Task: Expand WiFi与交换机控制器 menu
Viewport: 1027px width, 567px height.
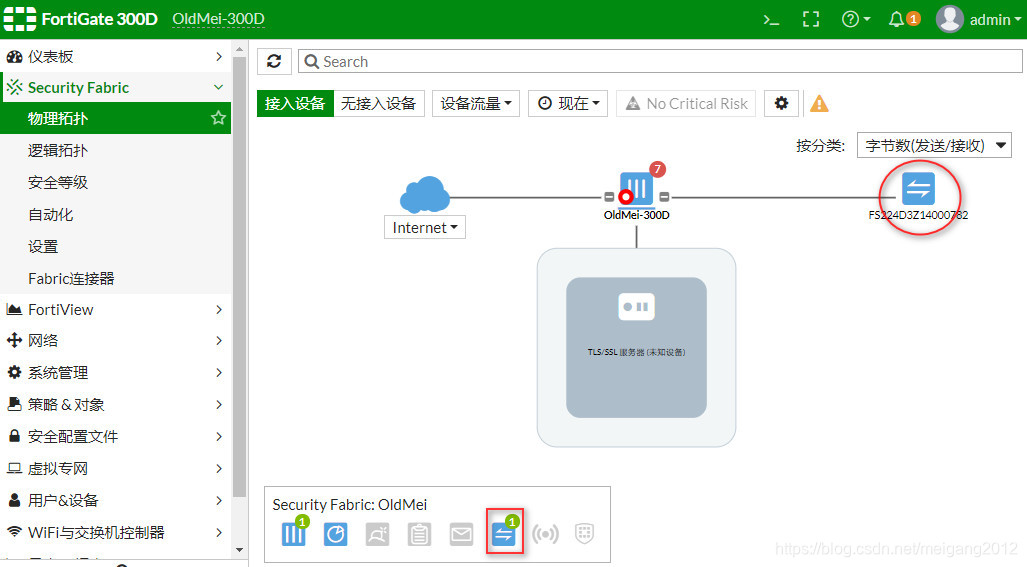Action: [x=115, y=533]
